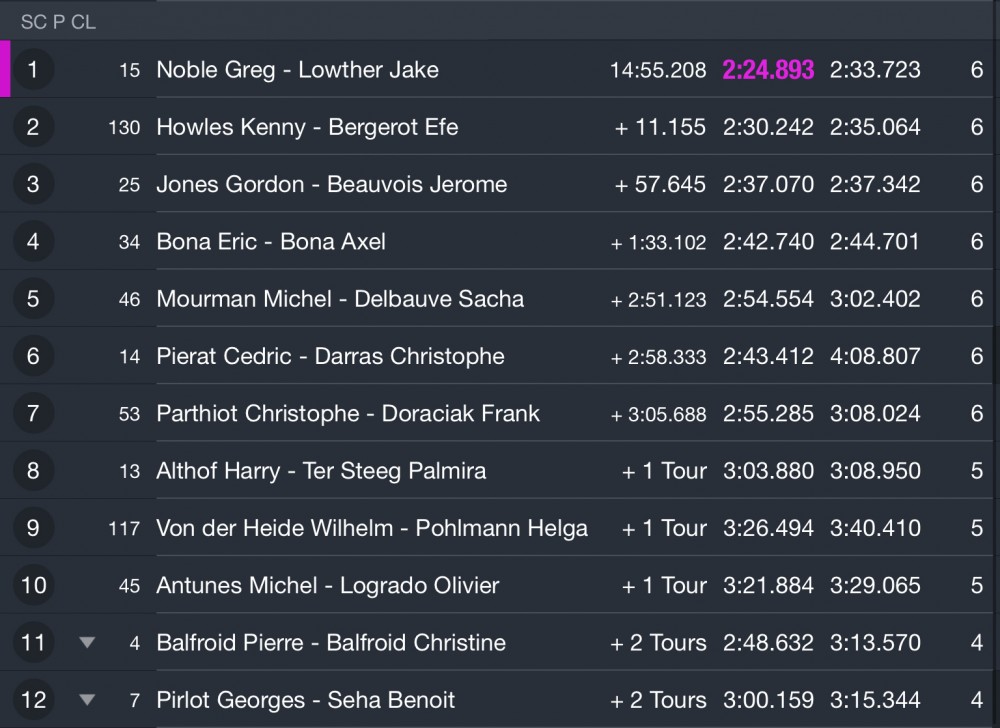Screen dimensions: 1000x728
Task: Click position badge 8 circle
Action: 33,470
